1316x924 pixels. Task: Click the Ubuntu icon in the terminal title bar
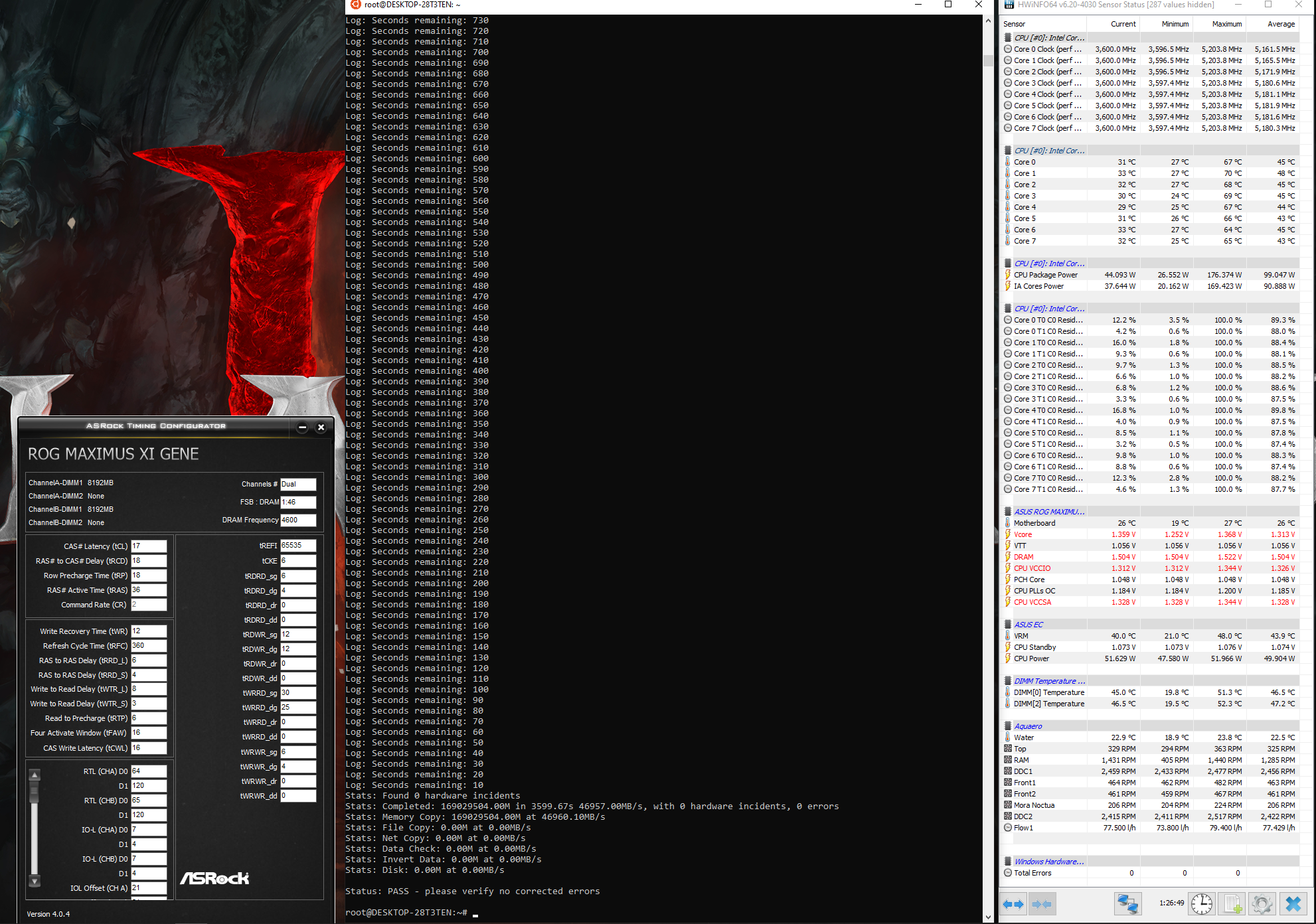[355, 5]
